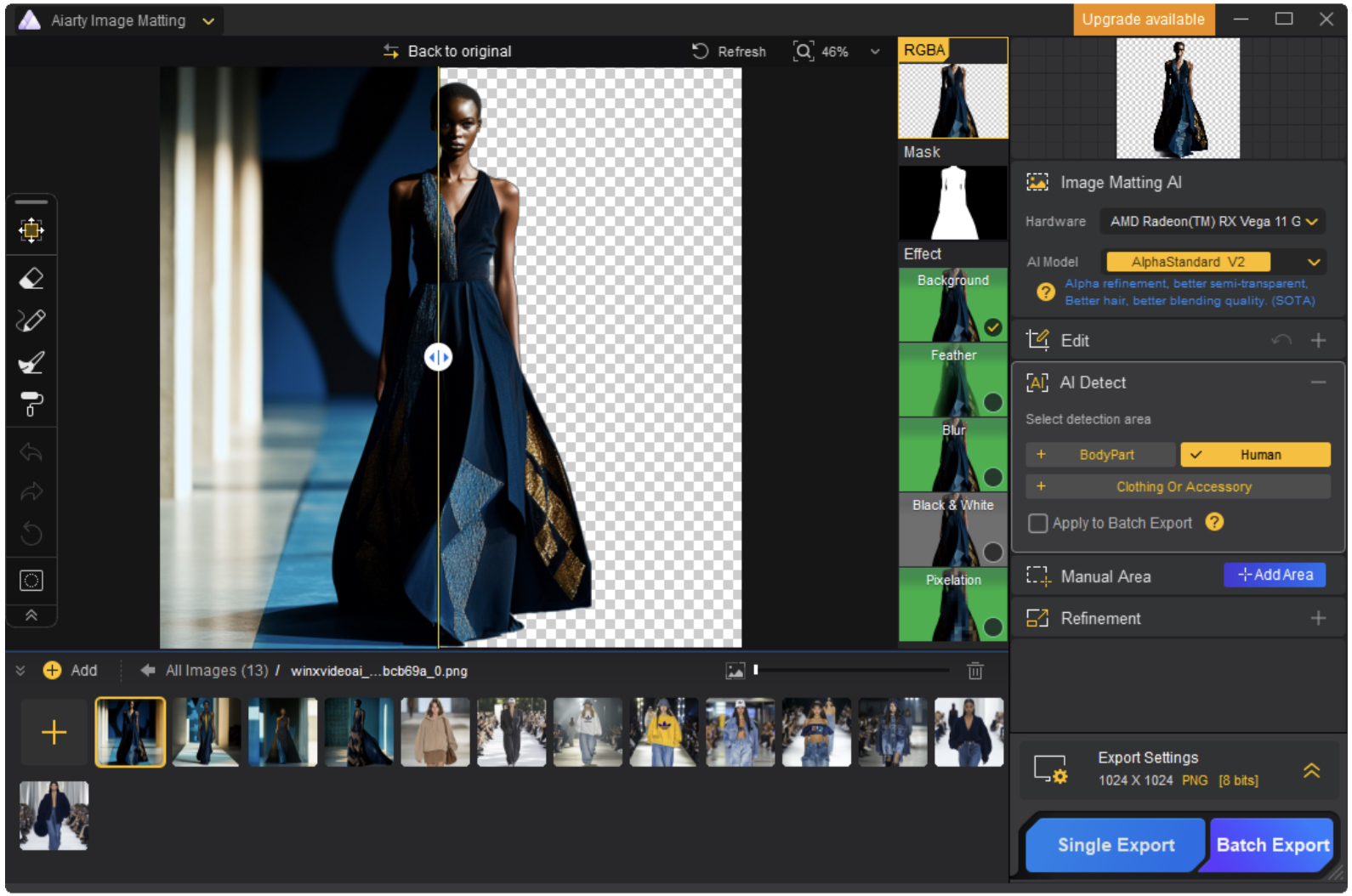
Task: Click the Add Area button
Action: click(1274, 576)
